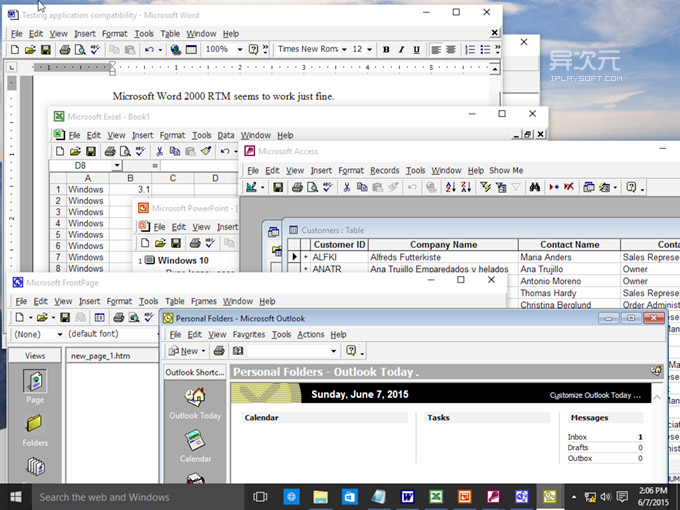Open FrontPage Frames menu
The width and height of the screenshot is (680, 510).
pos(203,301)
